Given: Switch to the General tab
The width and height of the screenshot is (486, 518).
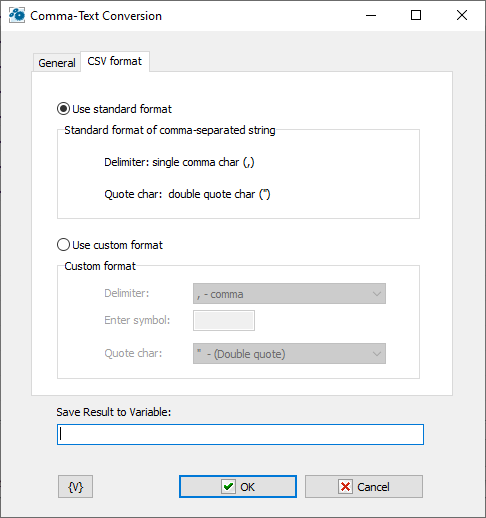Looking at the screenshot, I should pyautogui.click(x=57, y=63).
